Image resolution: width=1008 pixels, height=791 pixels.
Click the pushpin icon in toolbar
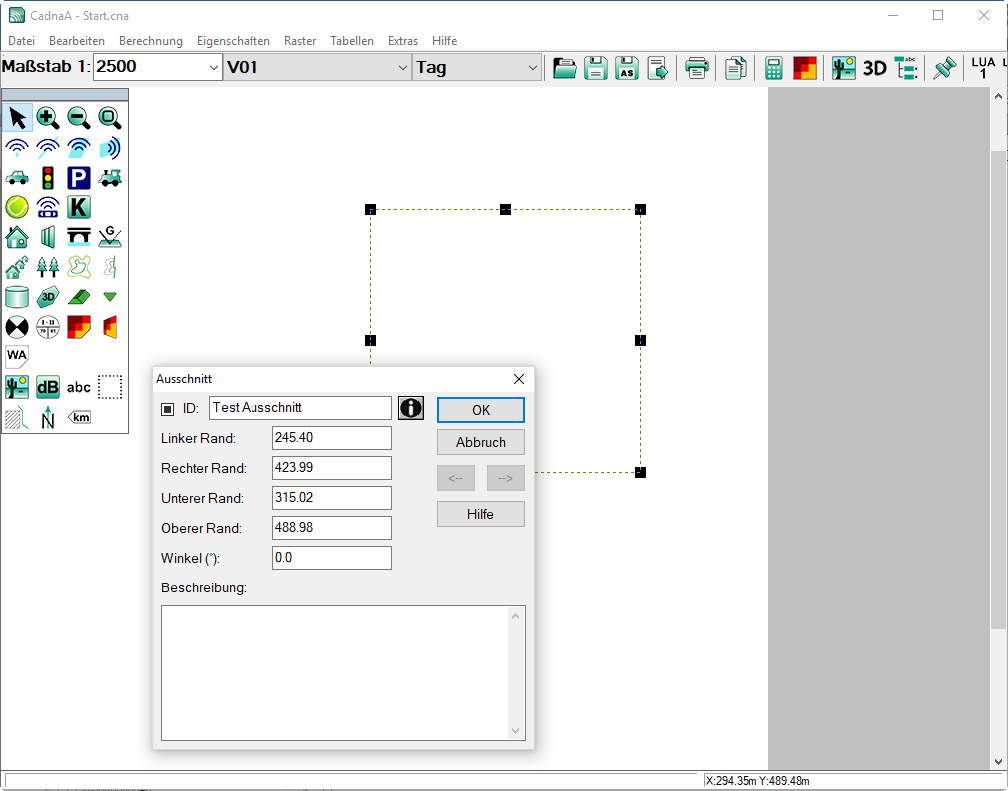(x=945, y=68)
